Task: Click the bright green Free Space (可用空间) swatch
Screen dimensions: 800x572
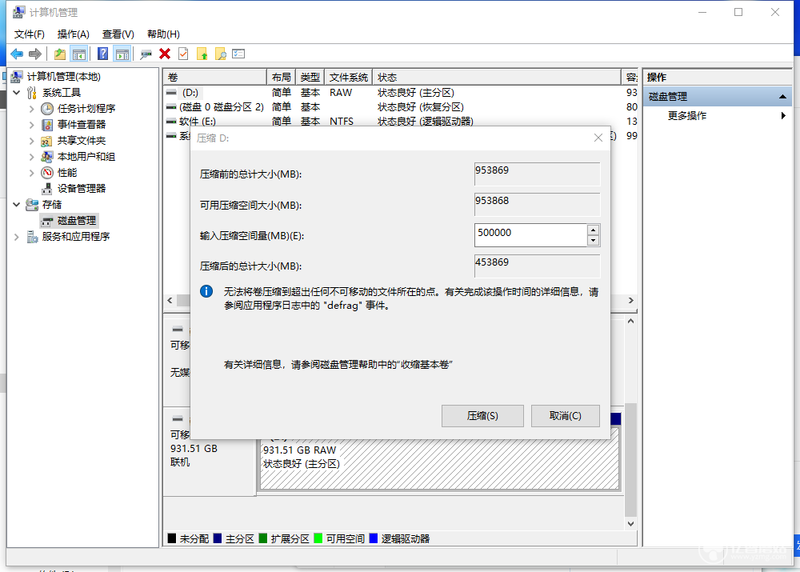Action: (318, 538)
